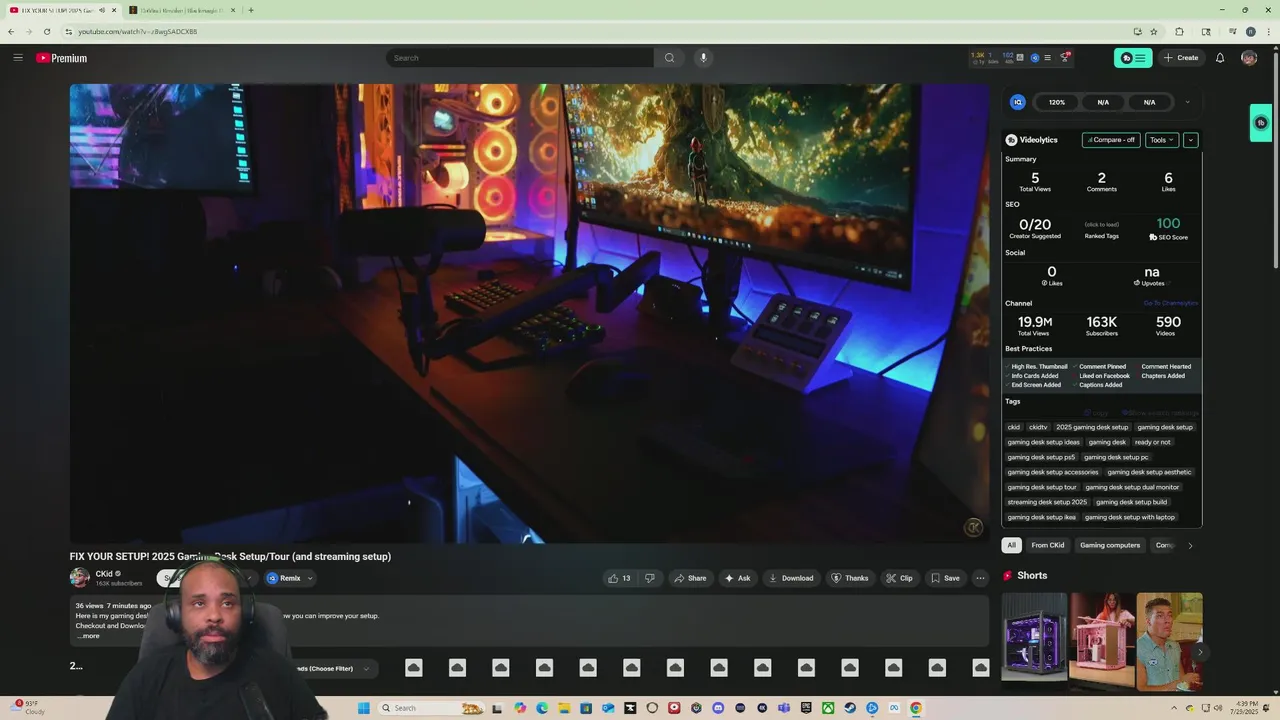Open account avatar menu
This screenshot has width=1280, height=720.
click(x=1249, y=58)
